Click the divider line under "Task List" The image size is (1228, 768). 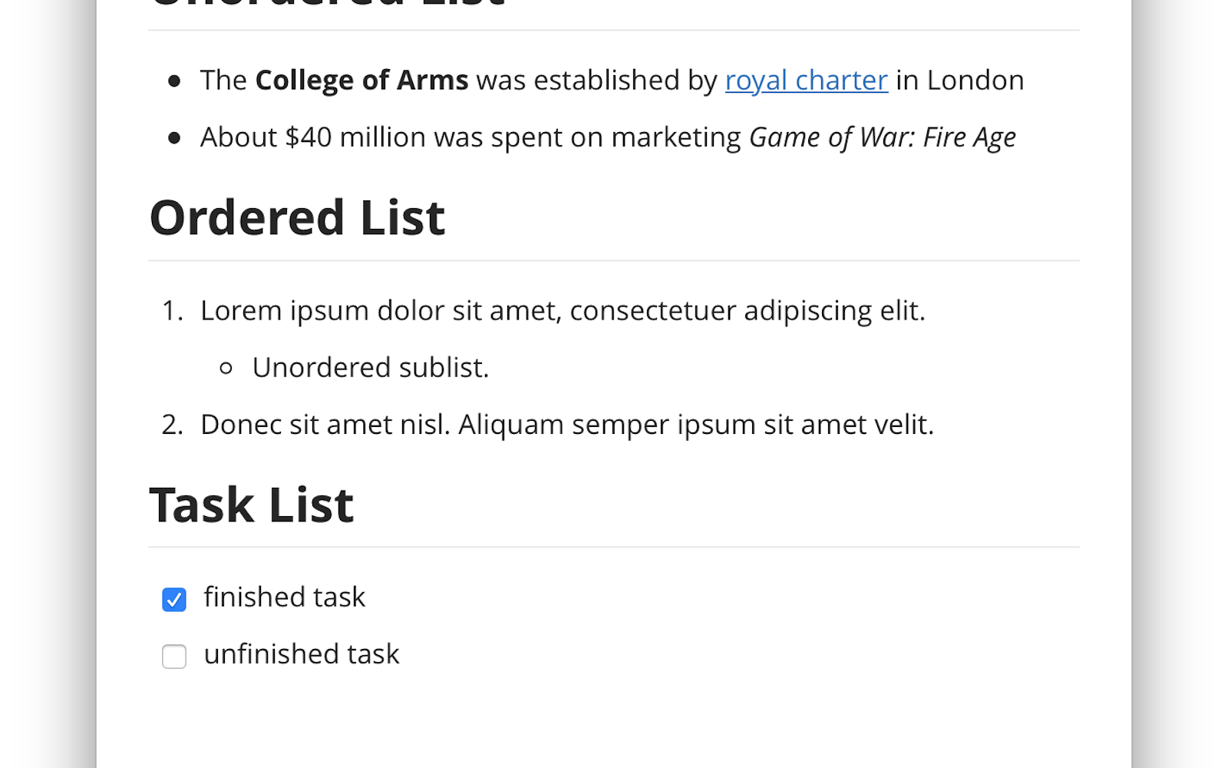(x=613, y=547)
